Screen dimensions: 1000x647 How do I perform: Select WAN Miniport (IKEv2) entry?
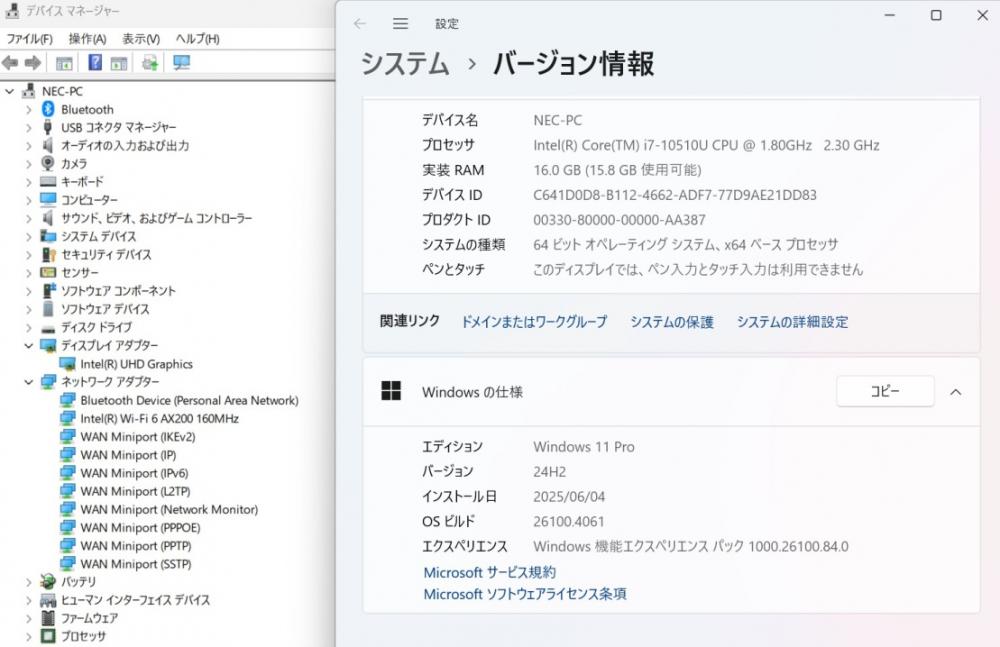(x=138, y=437)
